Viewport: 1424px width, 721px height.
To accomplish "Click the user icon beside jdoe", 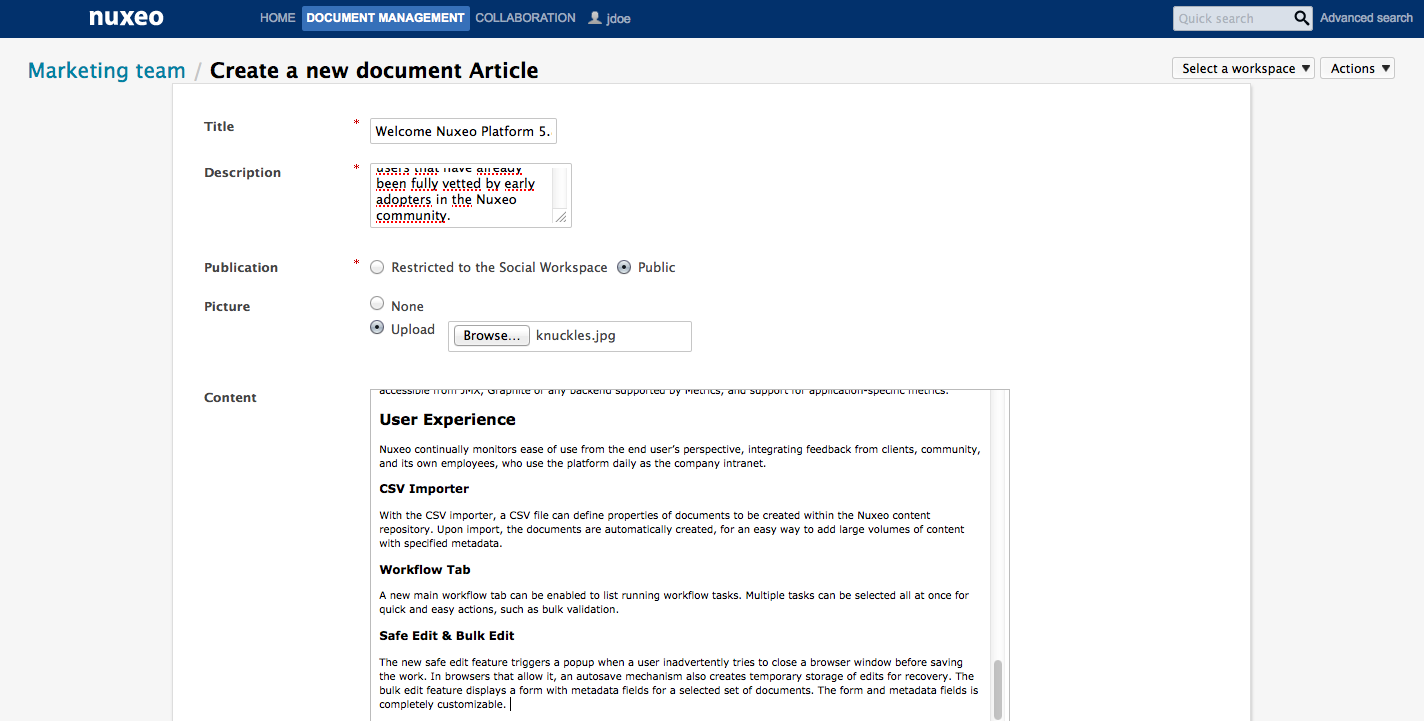I will pyautogui.click(x=595, y=18).
